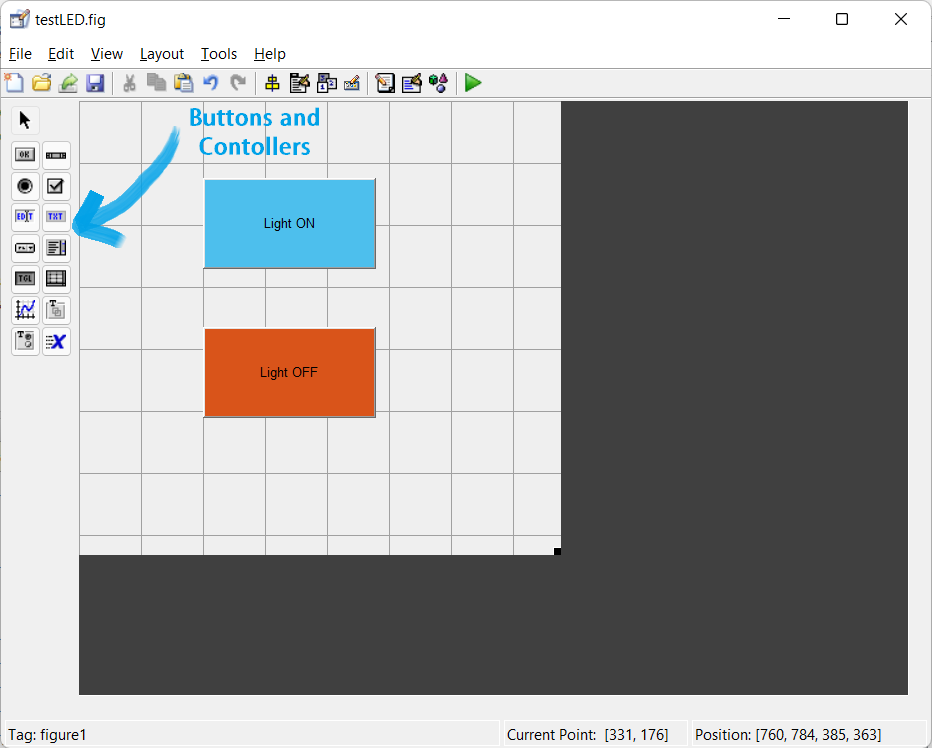Pick the Push Button component
This screenshot has height=748, width=932.
point(25,155)
